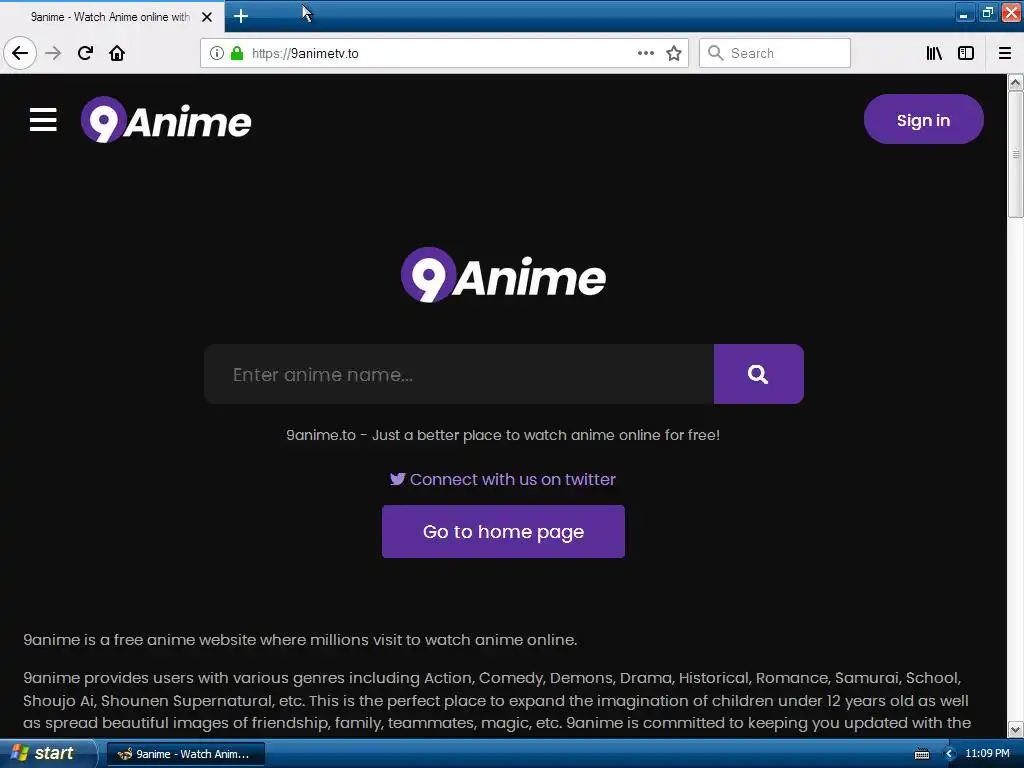Open a new tab with the plus button
This screenshot has width=1024, height=768.
[x=240, y=16]
